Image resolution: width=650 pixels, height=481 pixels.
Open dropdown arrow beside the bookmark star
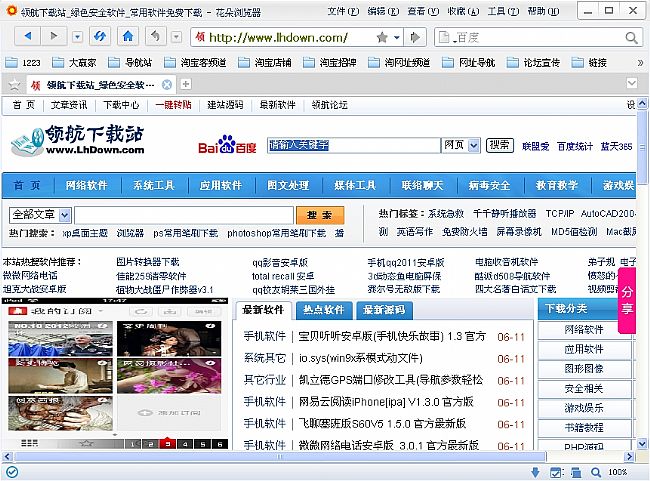397,38
